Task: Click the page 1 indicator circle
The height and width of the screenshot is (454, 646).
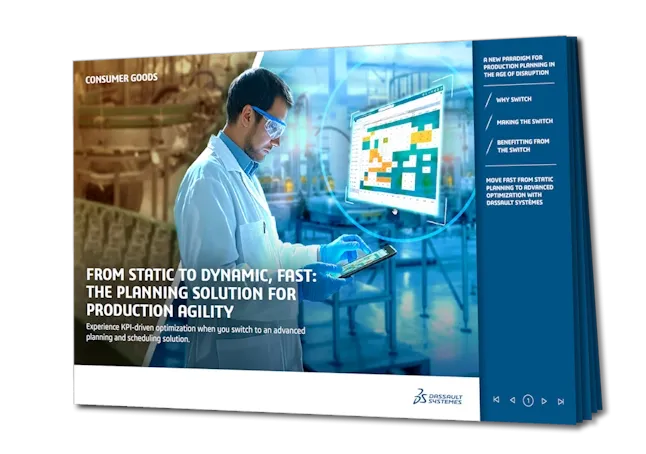Action: click(528, 400)
